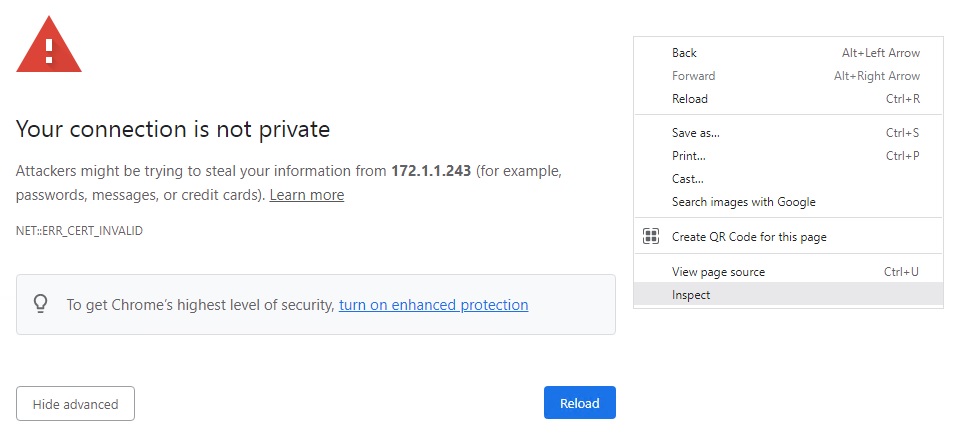Choose Reload in the context menu
Screen dimensions: 972x437
pyautogui.click(x=690, y=99)
